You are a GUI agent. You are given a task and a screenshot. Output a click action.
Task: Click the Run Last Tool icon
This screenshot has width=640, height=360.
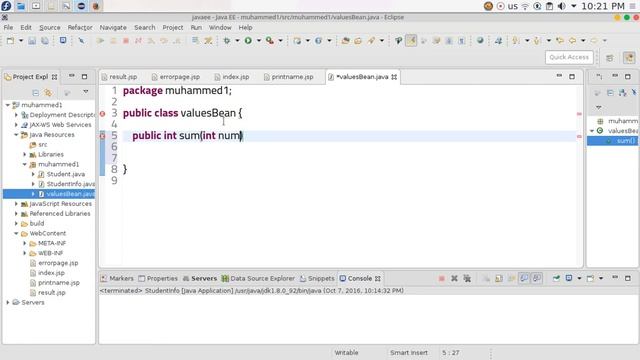(269, 40)
